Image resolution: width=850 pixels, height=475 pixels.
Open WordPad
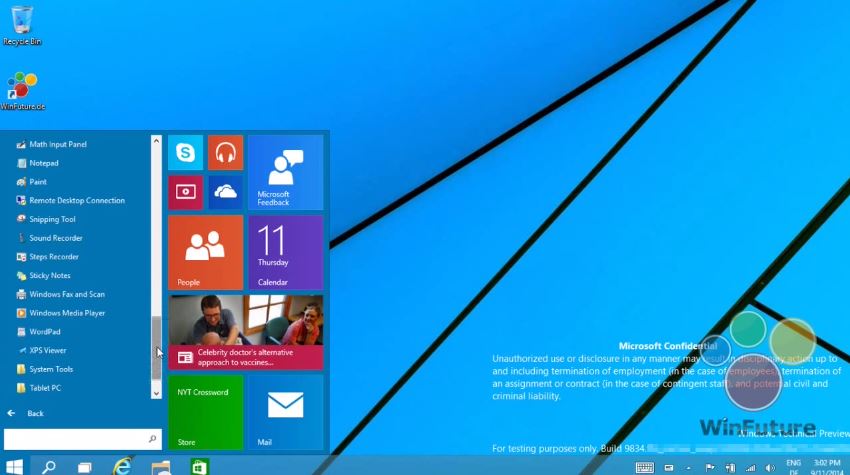[38, 332]
